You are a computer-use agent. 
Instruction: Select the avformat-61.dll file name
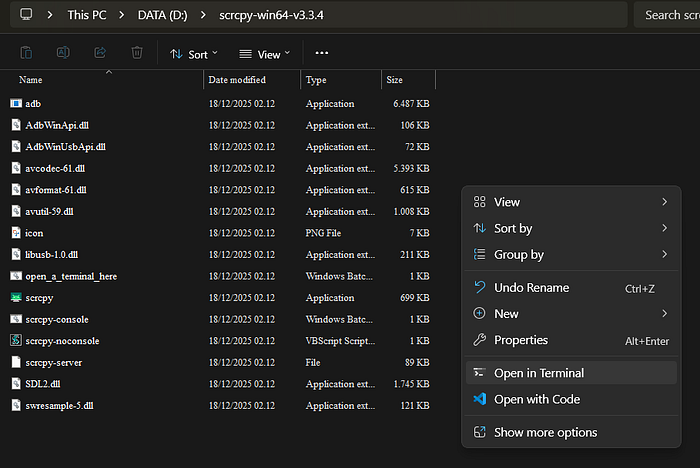pos(56,190)
